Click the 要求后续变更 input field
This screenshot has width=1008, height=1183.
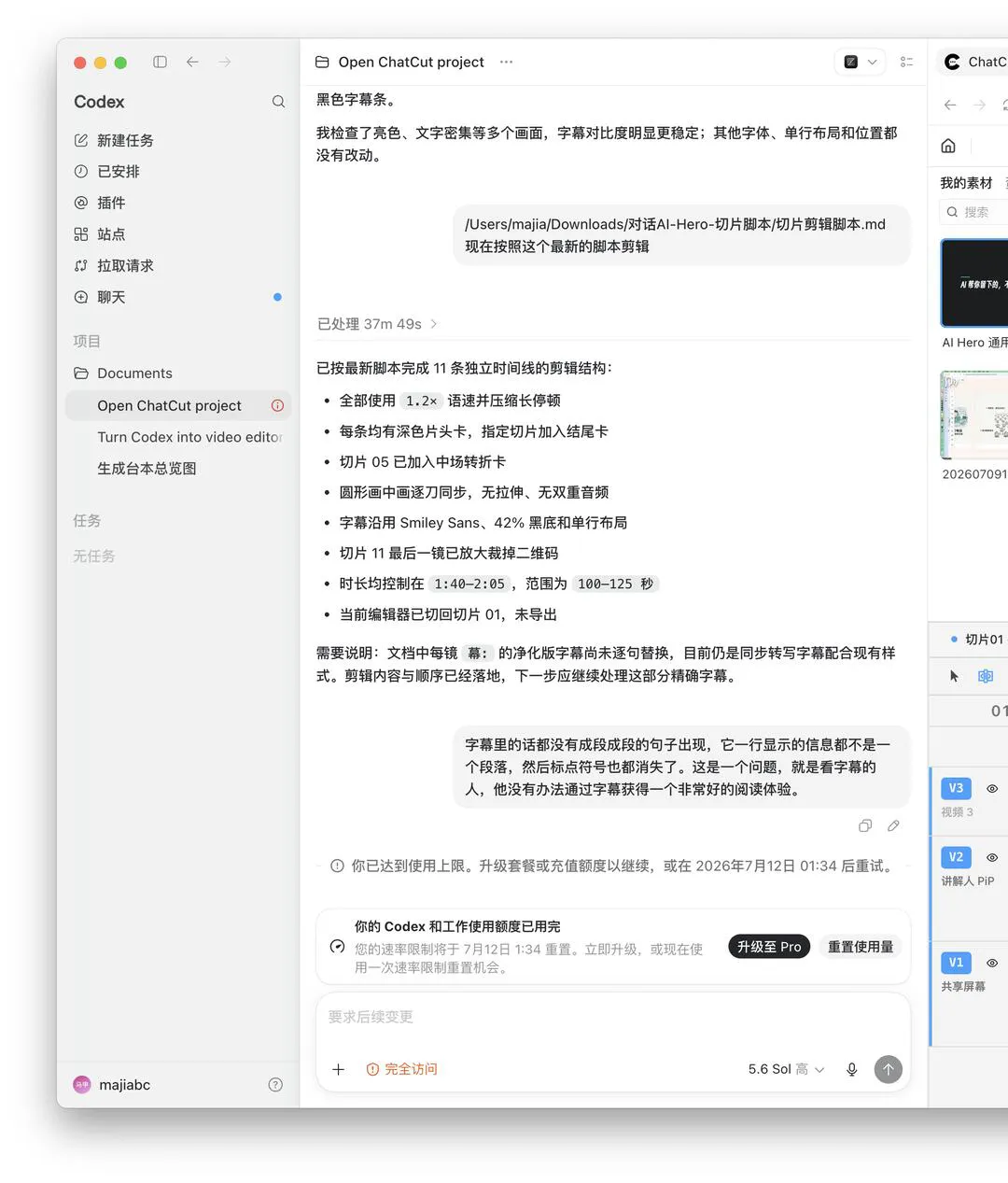tap(612, 1017)
